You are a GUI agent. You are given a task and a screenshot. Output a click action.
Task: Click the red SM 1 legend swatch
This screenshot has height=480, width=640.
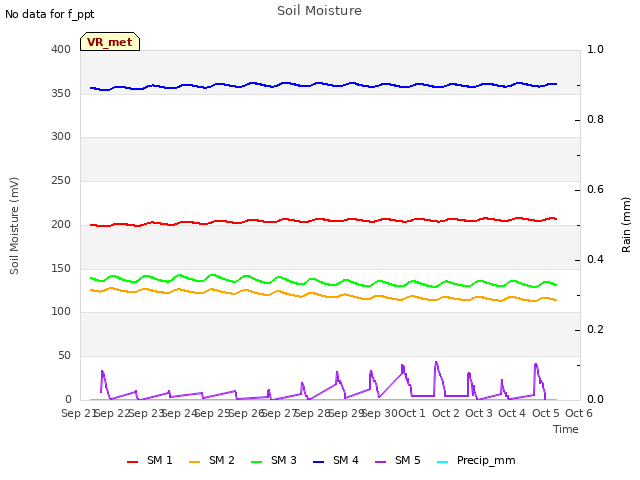point(133,462)
